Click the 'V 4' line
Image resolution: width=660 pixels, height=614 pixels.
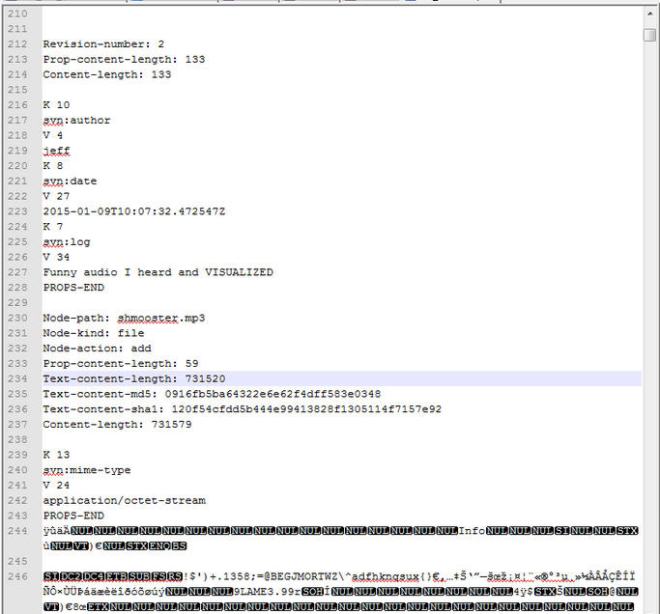[x=53, y=136]
